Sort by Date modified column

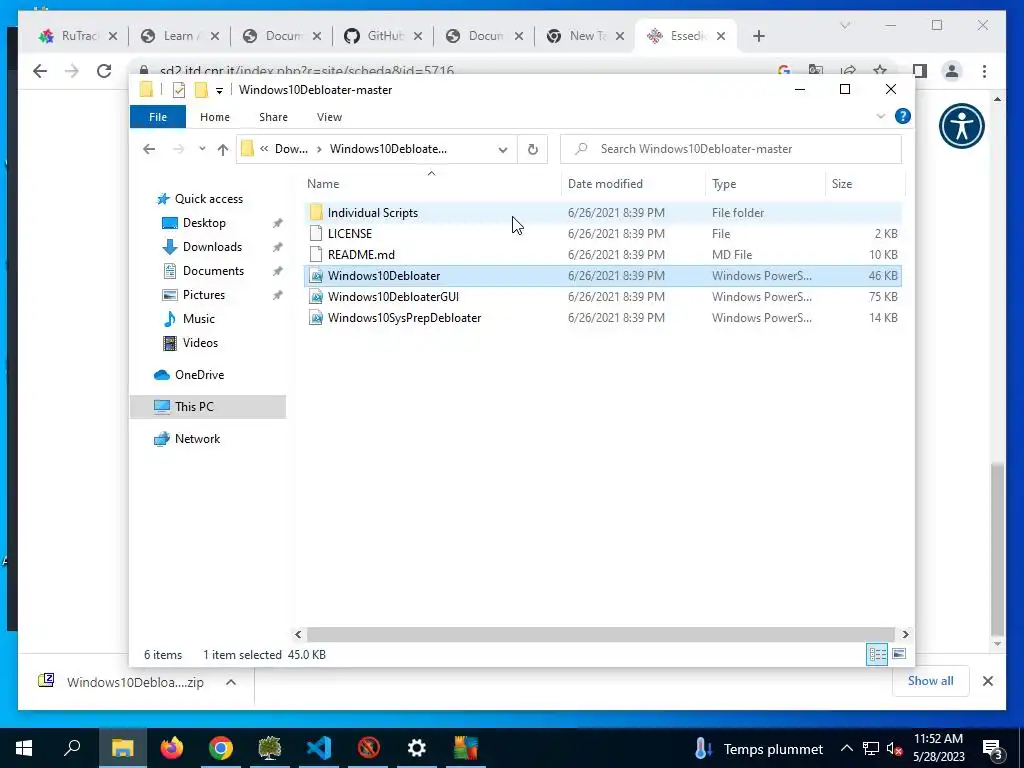pyautogui.click(x=633, y=184)
